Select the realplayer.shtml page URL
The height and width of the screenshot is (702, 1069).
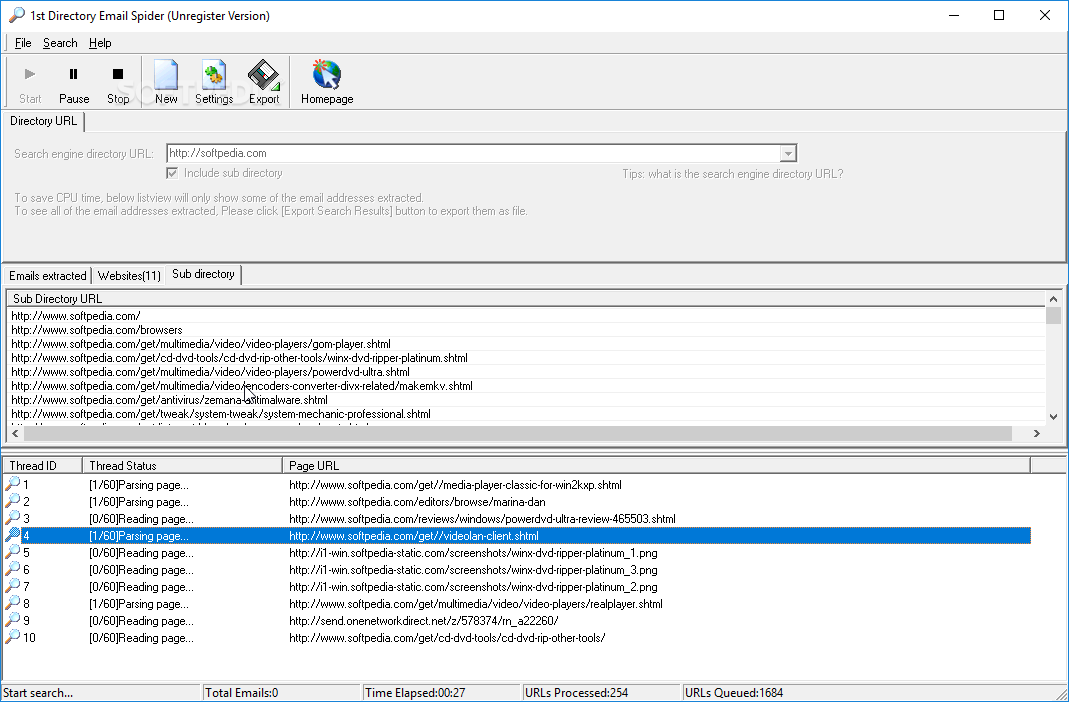pos(476,605)
